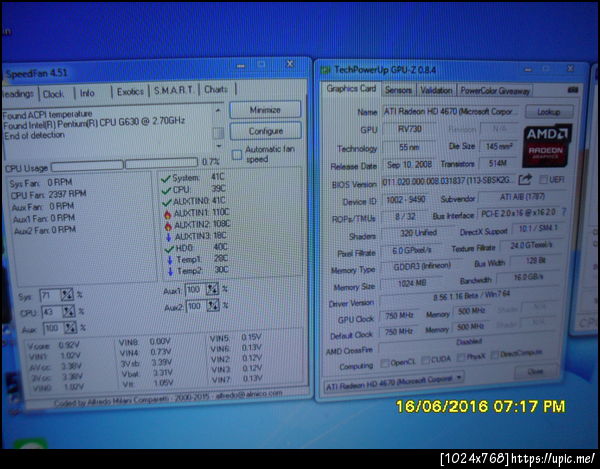The width and height of the screenshot is (600, 469).
Task: Click the log scrollbar up arrow
Action: pos(218,110)
